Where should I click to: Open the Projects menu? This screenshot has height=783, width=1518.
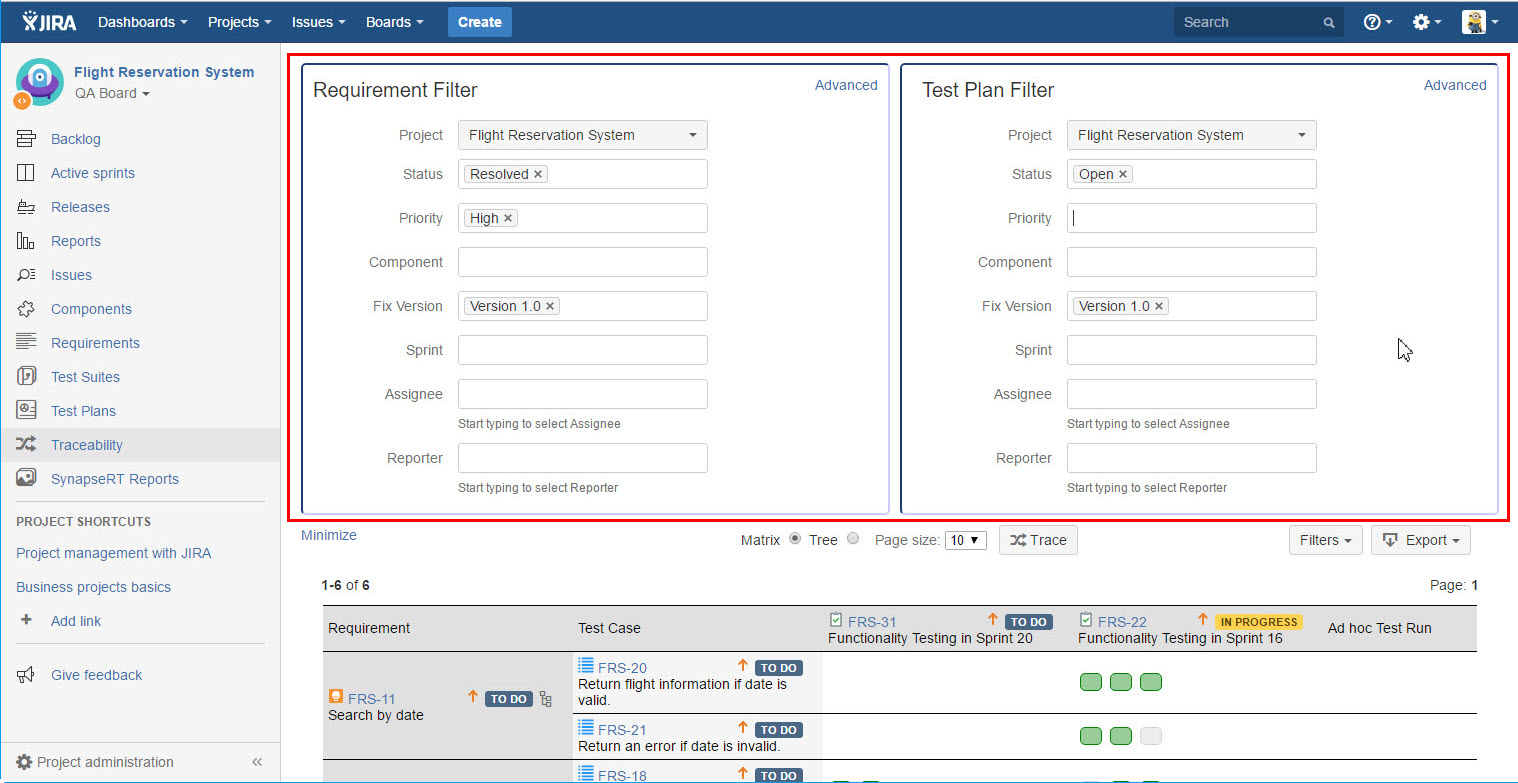tap(240, 22)
